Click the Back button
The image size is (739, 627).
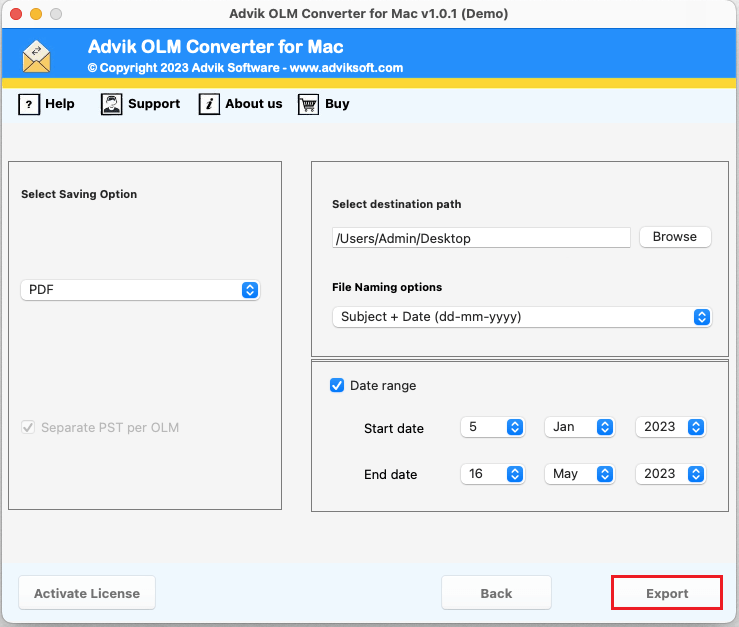[496, 593]
